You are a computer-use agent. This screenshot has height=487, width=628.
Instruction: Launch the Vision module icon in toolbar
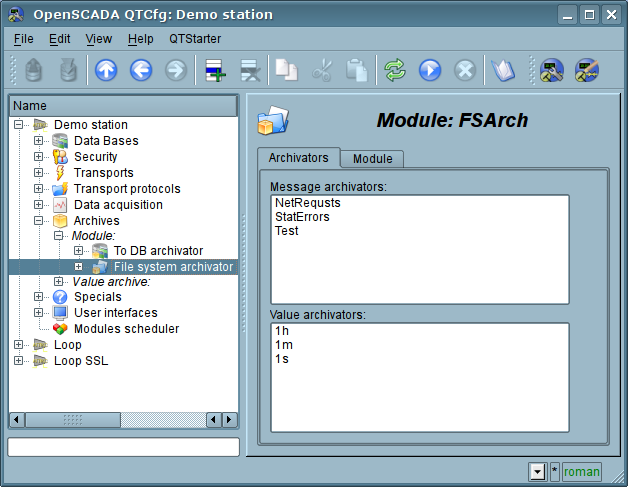(587, 70)
